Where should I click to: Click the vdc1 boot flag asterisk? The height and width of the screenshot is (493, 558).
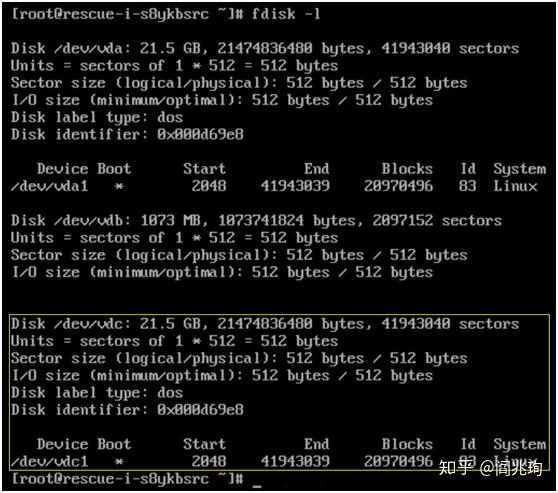[119, 462]
